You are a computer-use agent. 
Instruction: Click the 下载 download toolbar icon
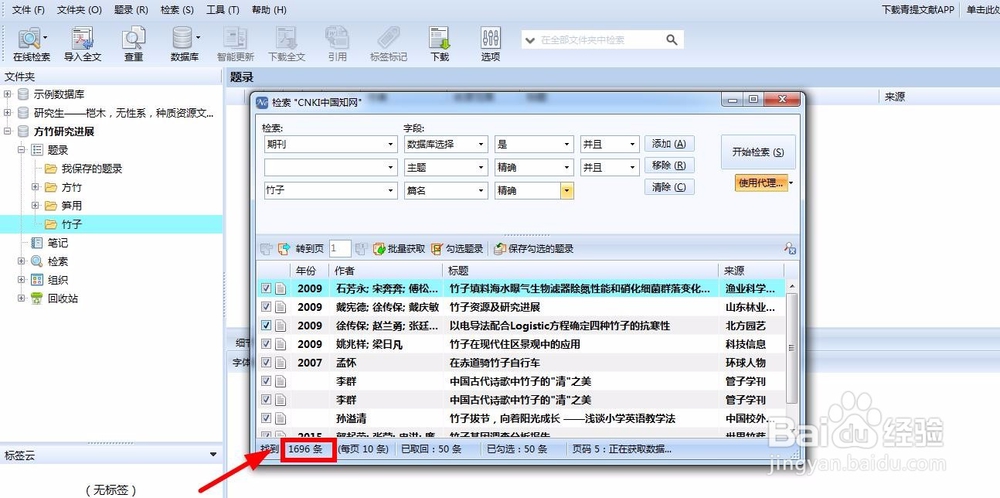439,44
